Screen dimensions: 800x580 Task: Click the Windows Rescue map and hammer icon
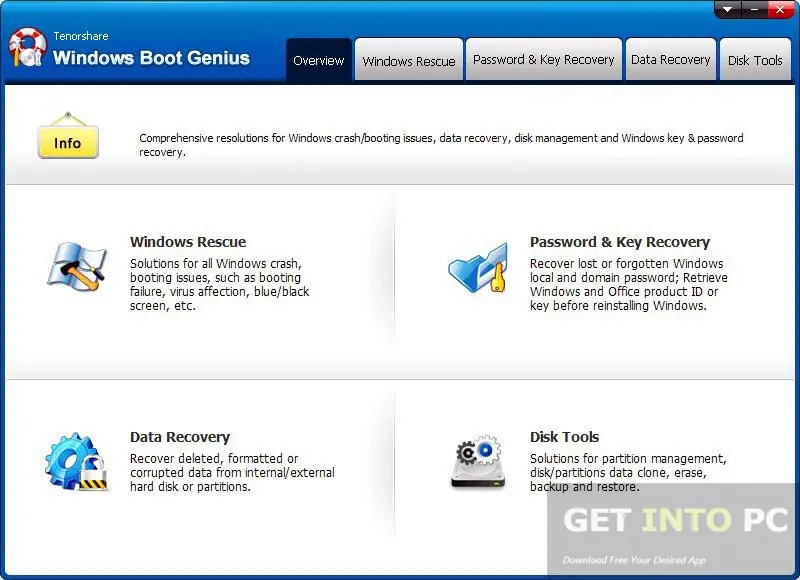click(x=77, y=266)
